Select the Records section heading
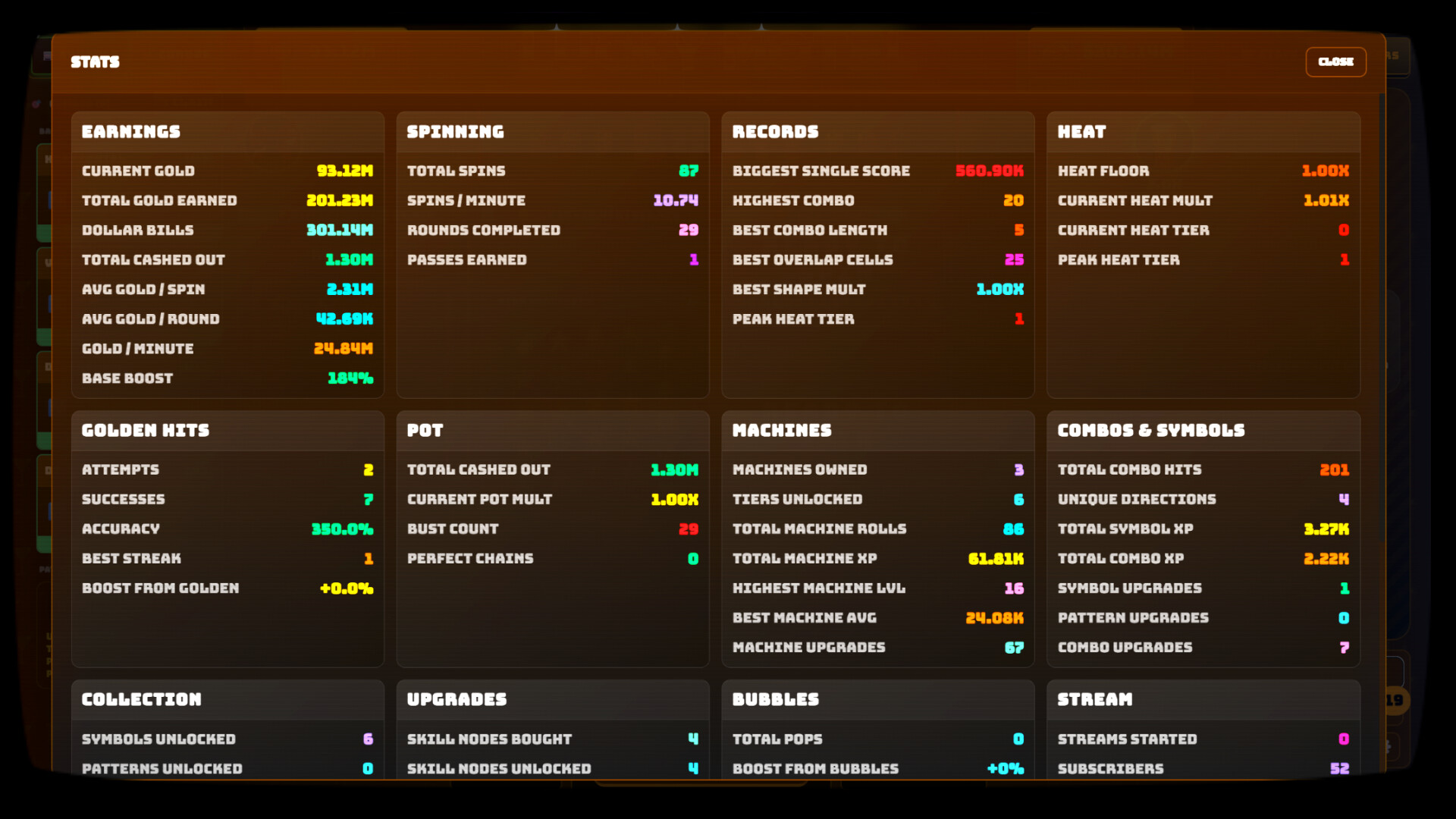 (x=775, y=132)
